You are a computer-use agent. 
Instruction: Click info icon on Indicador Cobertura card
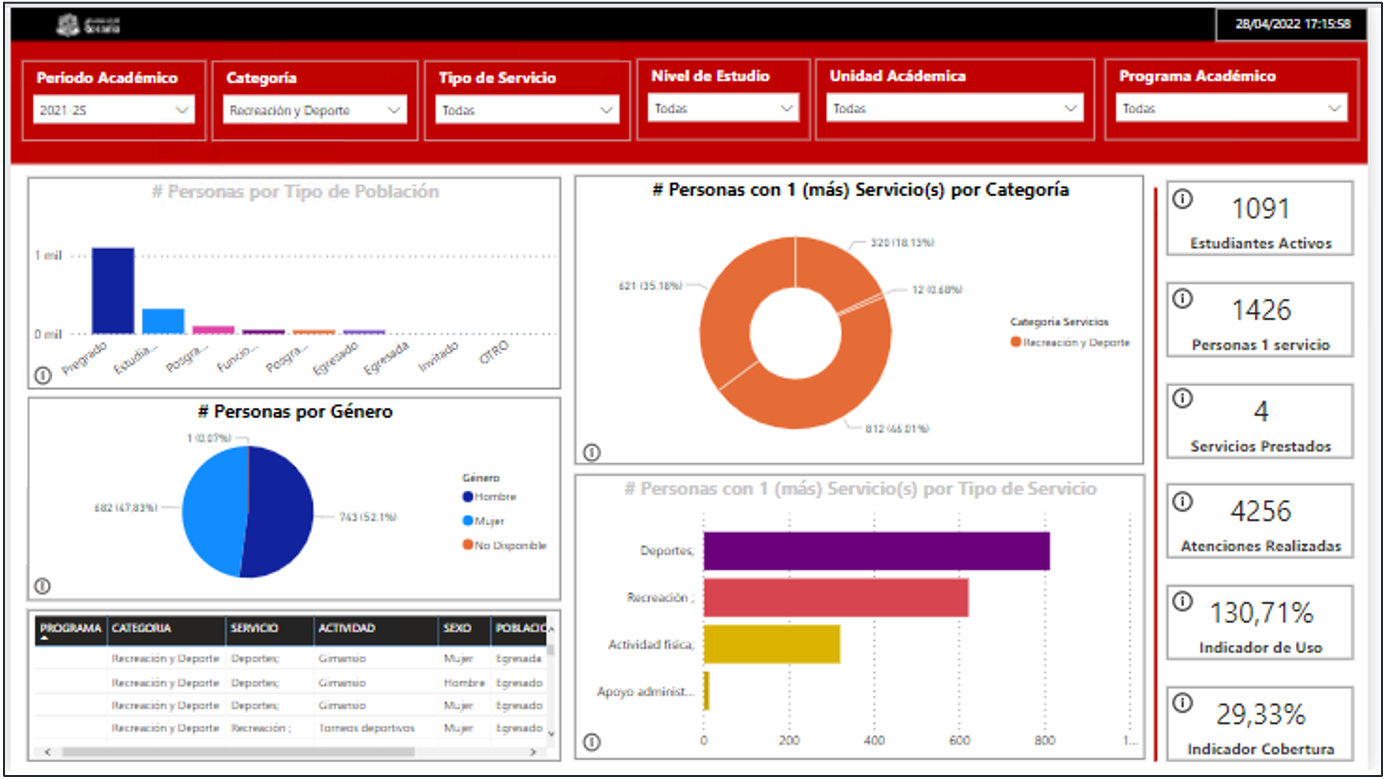click(1182, 703)
